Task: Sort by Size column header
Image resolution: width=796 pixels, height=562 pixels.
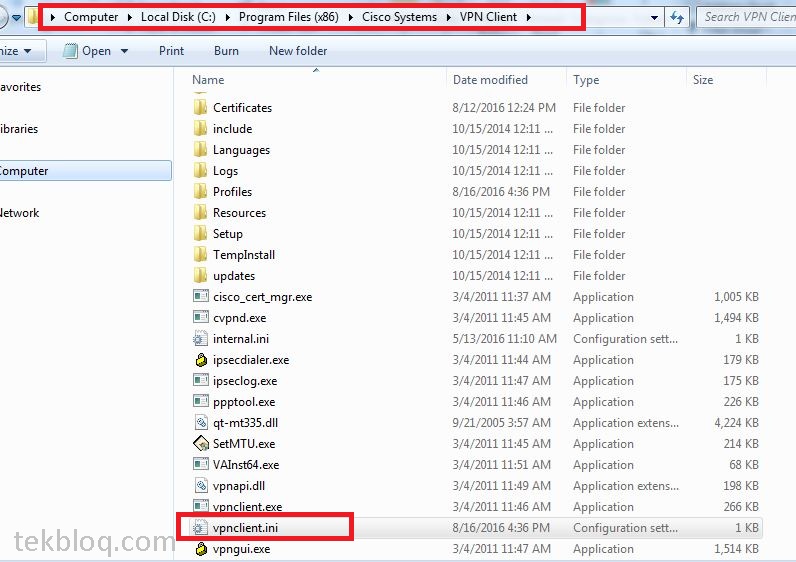Action: pos(703,80)
